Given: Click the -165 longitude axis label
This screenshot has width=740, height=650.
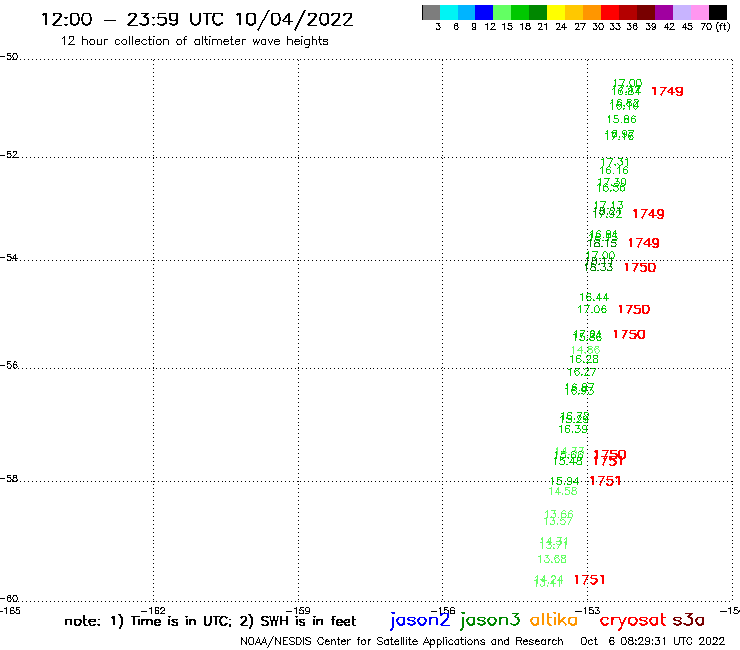Looking at the screenshot, I should pyautogui.click(x=10, y=611).
